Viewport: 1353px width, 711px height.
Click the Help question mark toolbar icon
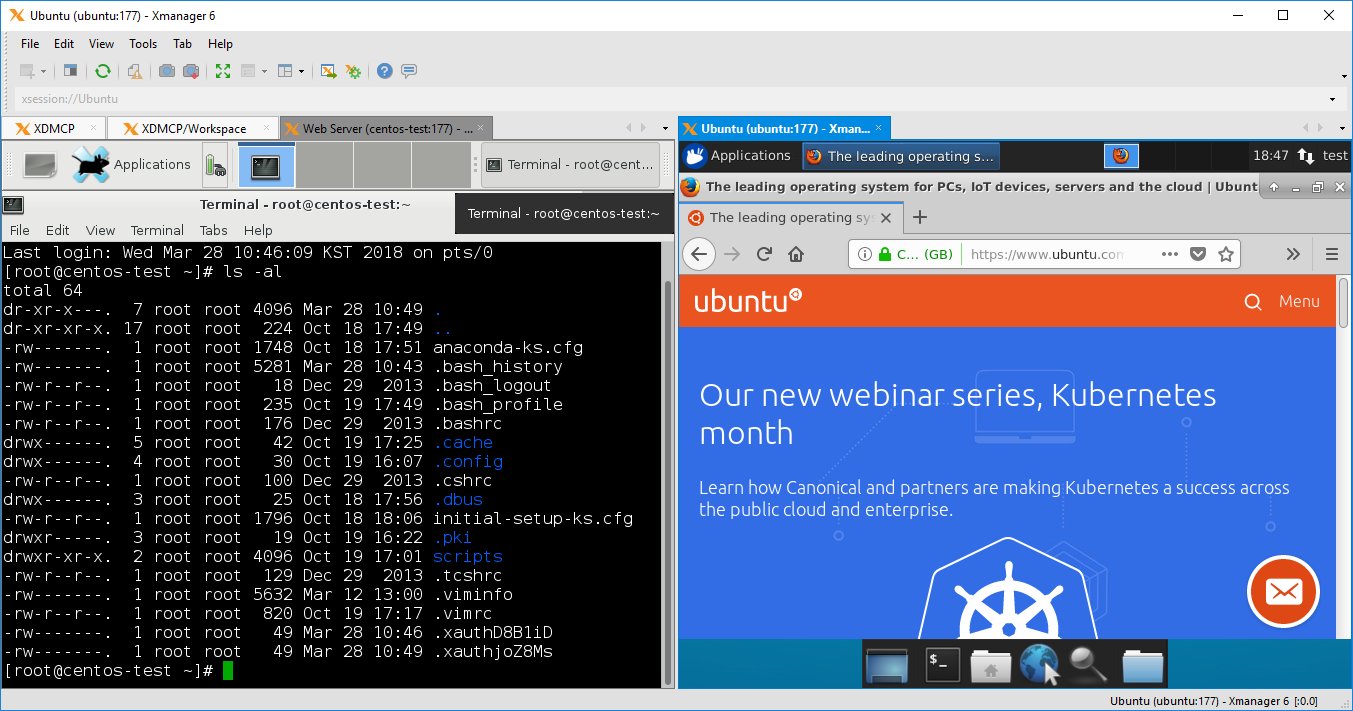pos(384,70)
